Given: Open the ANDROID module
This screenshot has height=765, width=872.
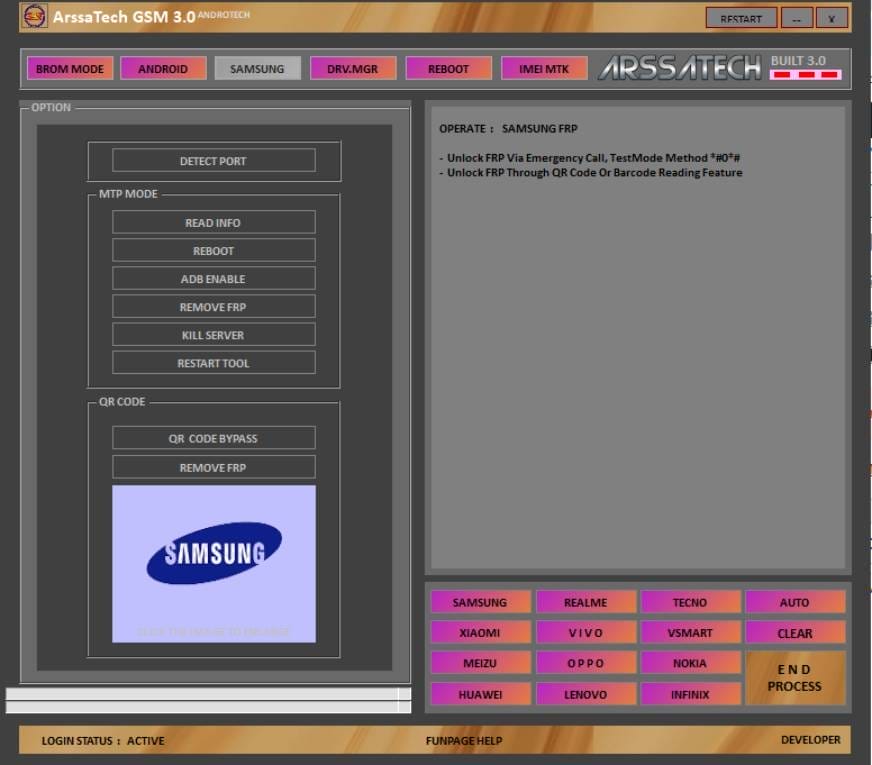Looking at the screenshot, I should [x=162, y=68].
